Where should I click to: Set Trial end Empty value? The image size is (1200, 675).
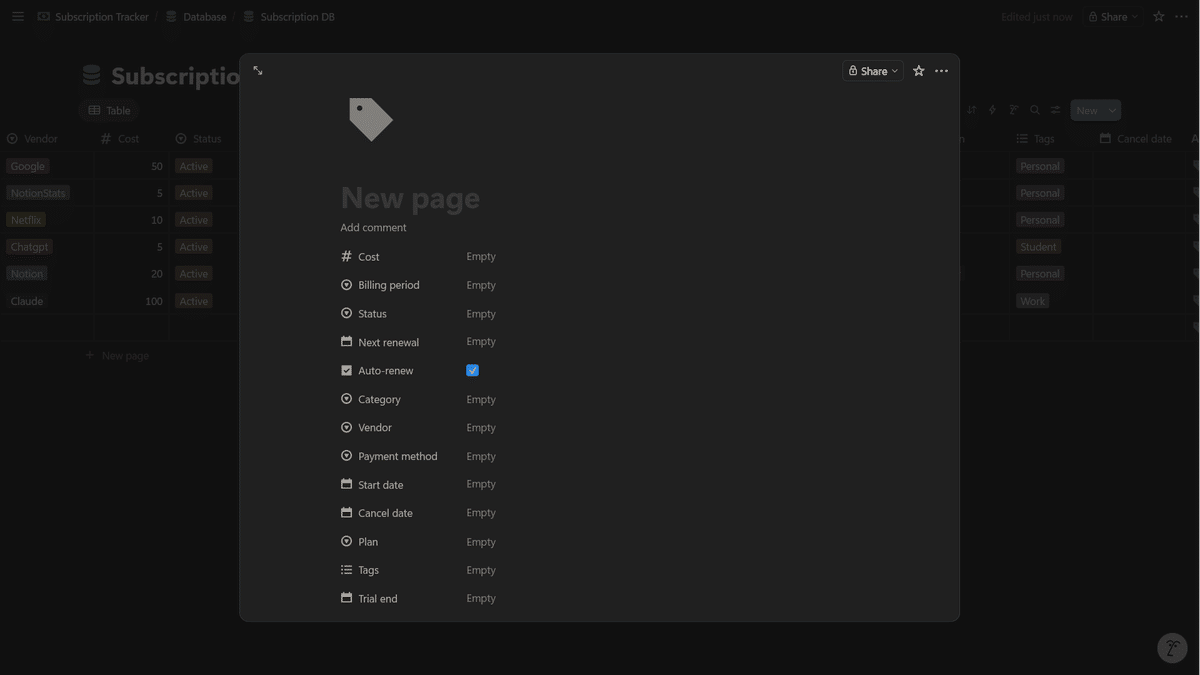click(x=481, y=598)
